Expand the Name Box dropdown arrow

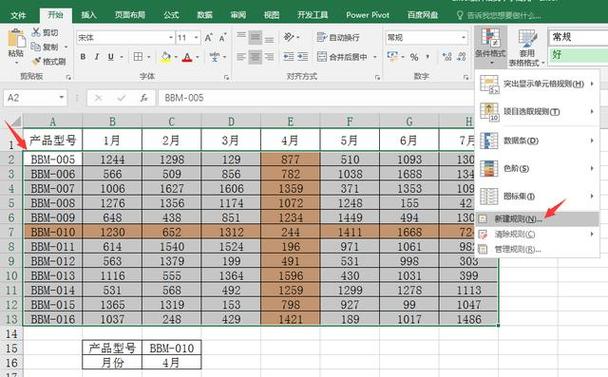point(61,97)
